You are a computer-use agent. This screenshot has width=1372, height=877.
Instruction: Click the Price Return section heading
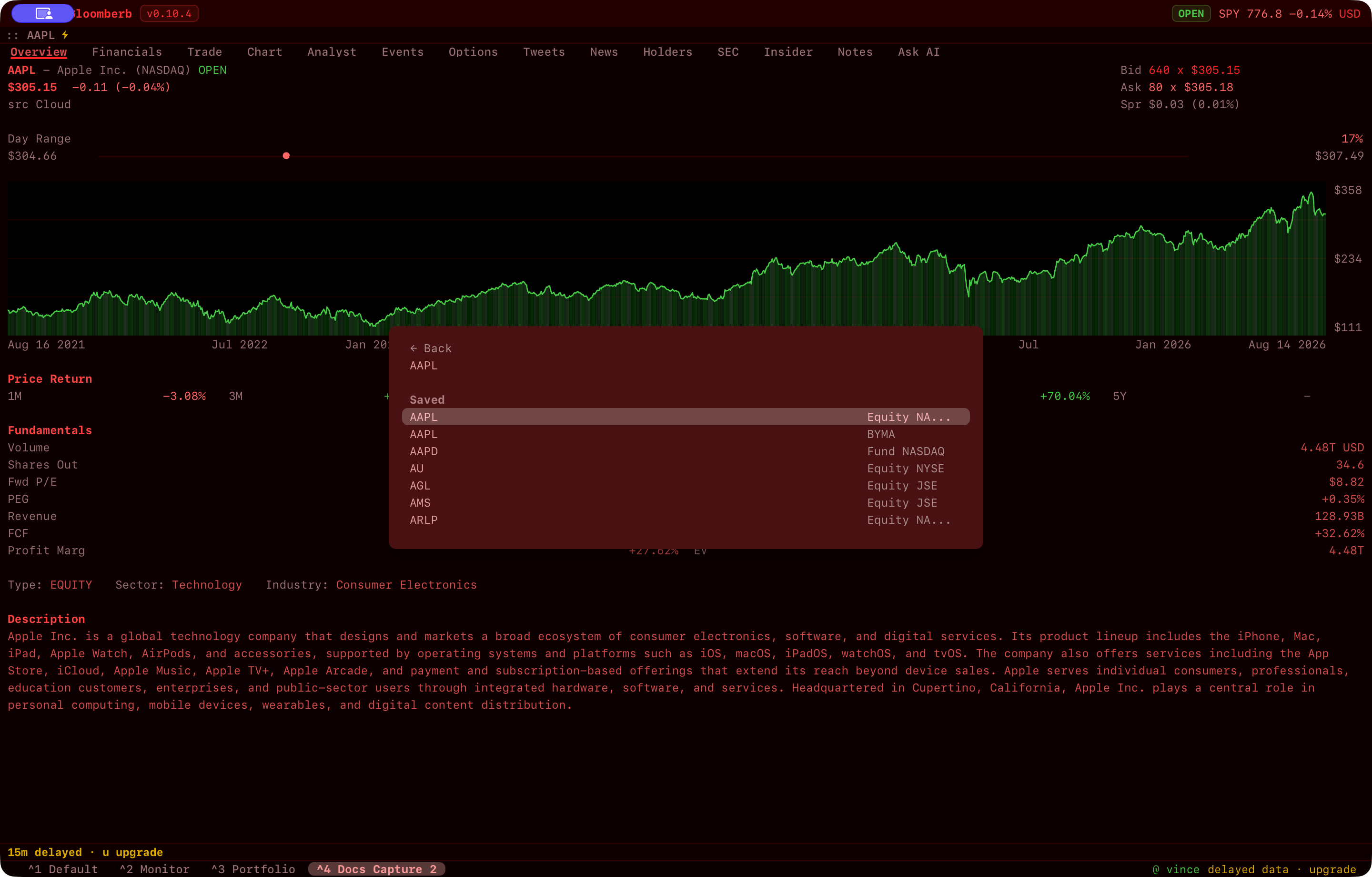tap(50, 379)
